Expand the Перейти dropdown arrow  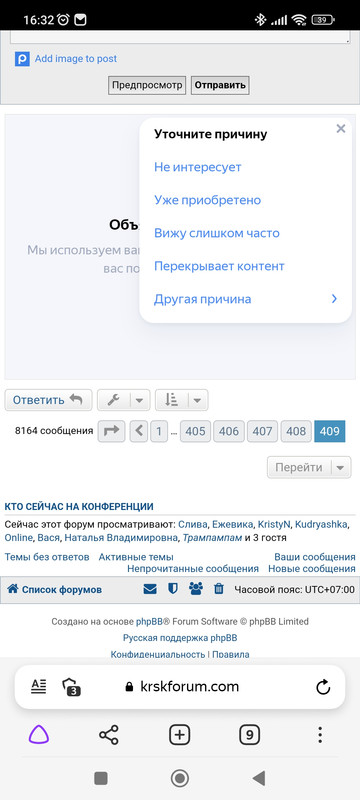[x=341, y=467]
